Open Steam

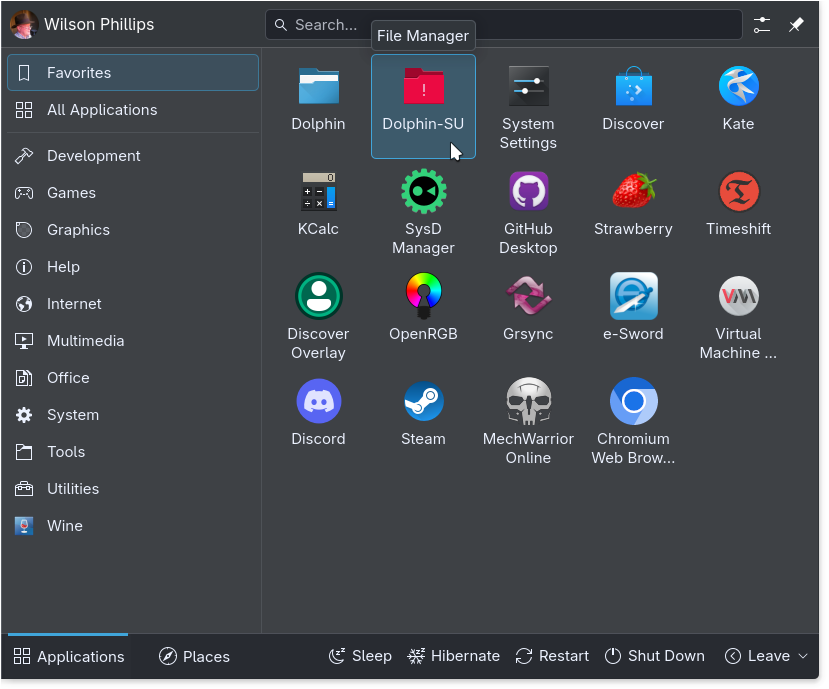point(423,422)
